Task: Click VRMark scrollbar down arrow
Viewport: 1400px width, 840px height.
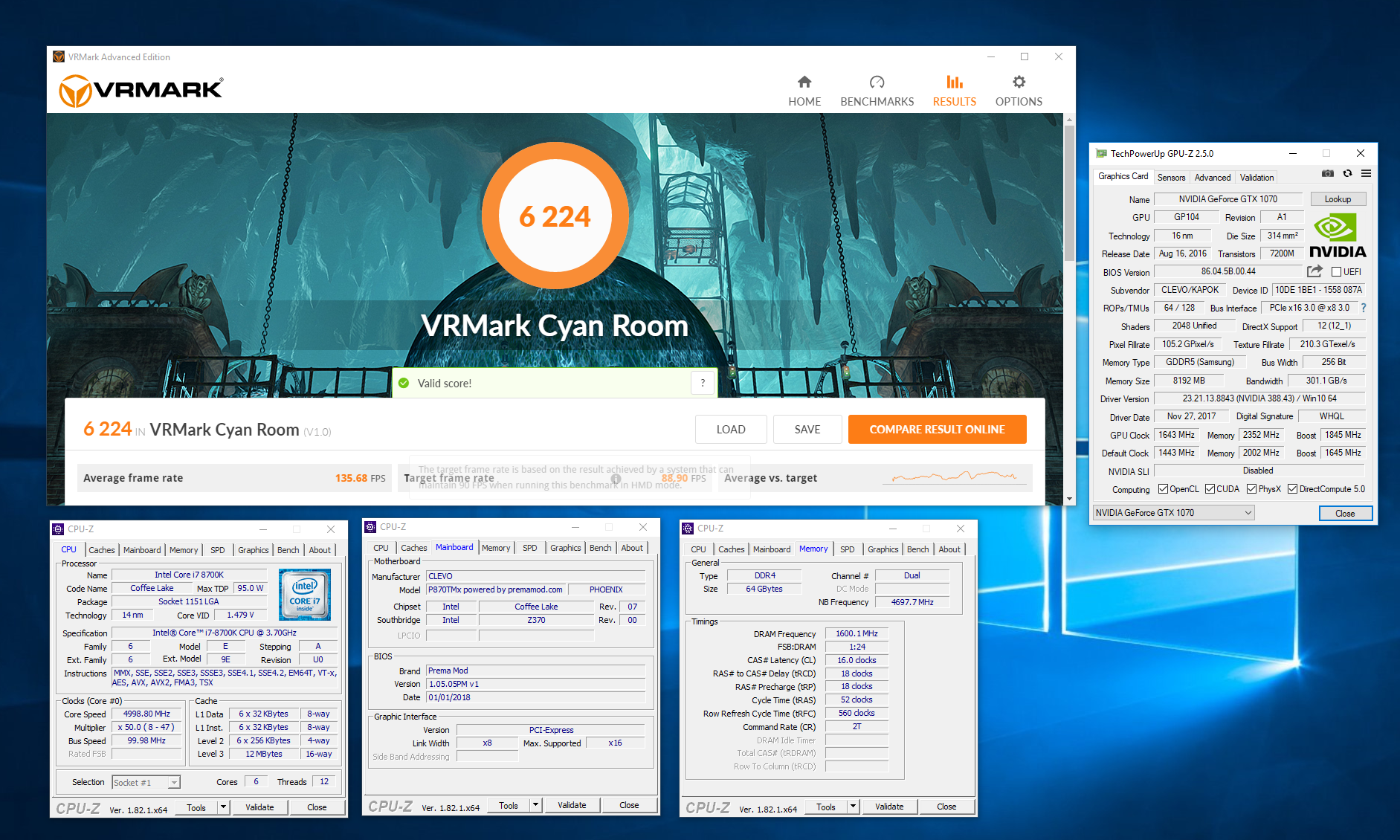Action: tap(1069, 500)
